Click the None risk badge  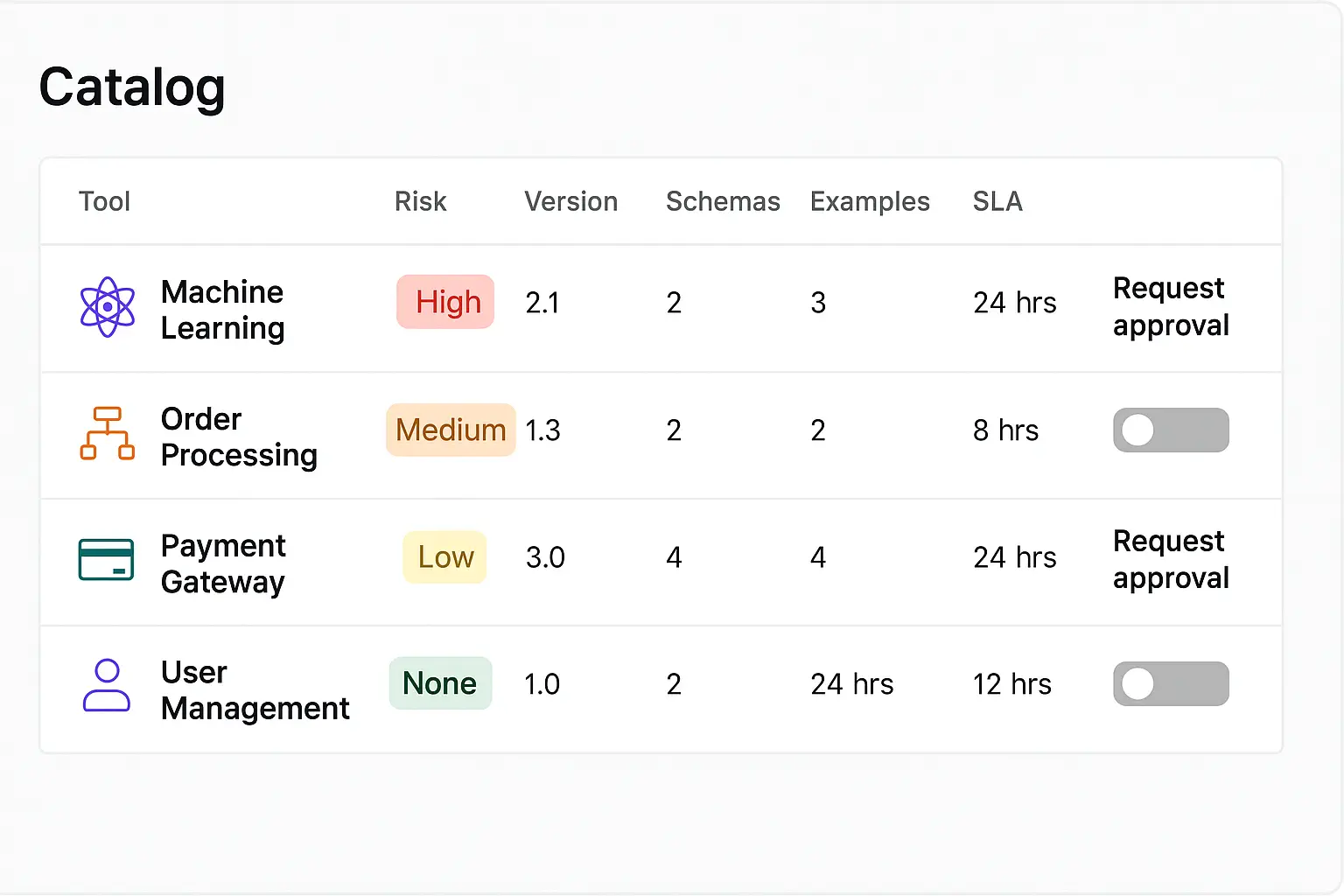coord(440,683)
